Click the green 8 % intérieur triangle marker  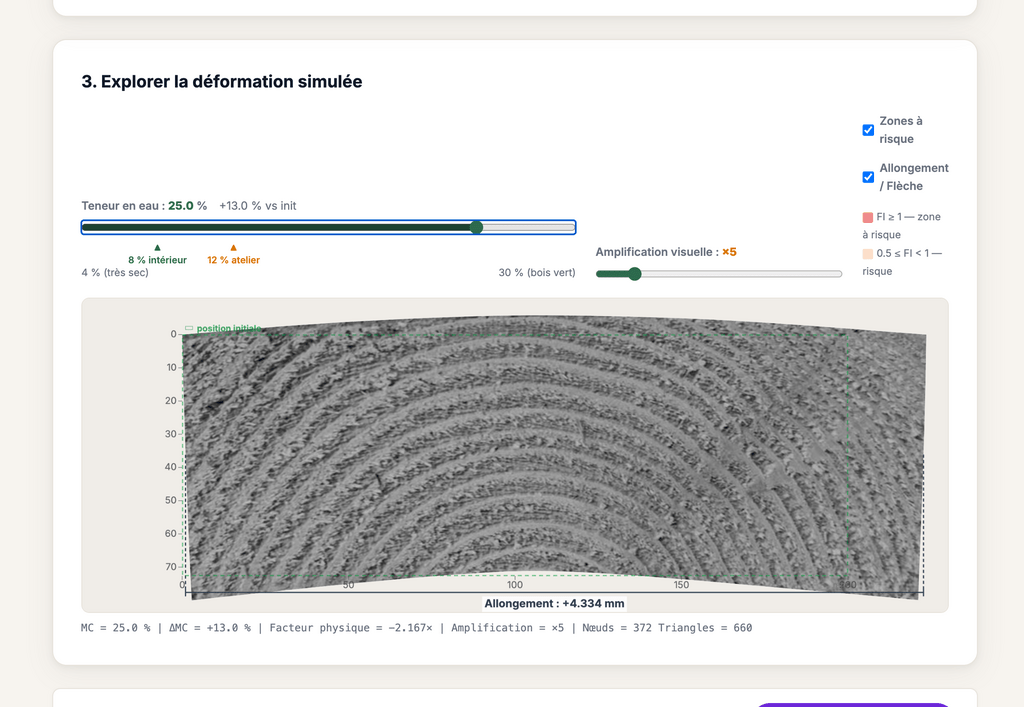(x=157, y=247)
